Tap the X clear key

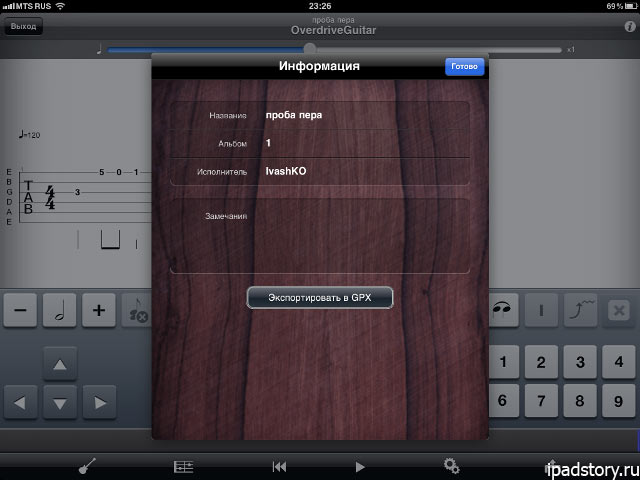619,310
